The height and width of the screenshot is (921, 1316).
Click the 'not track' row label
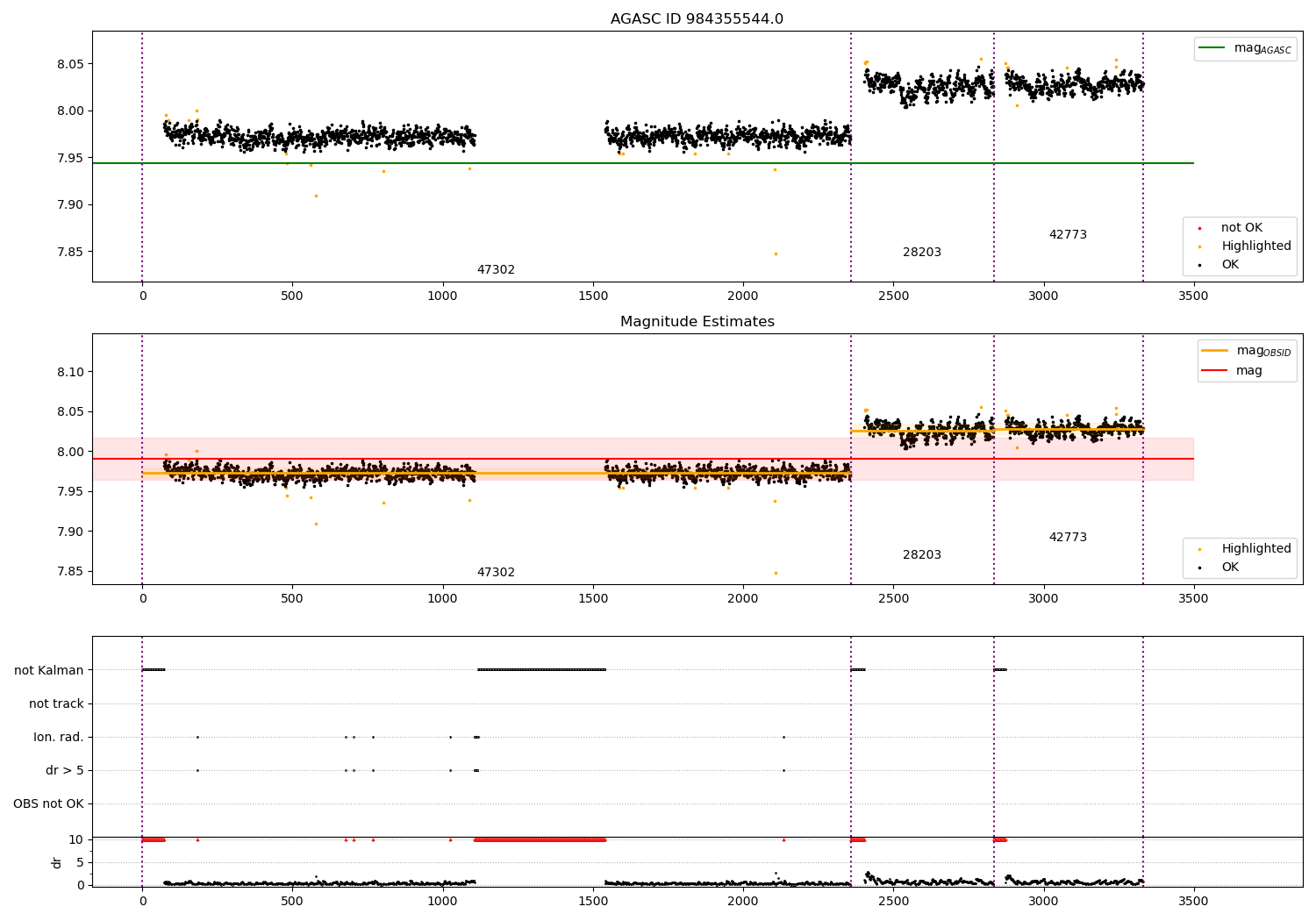[x=56, y=703]
